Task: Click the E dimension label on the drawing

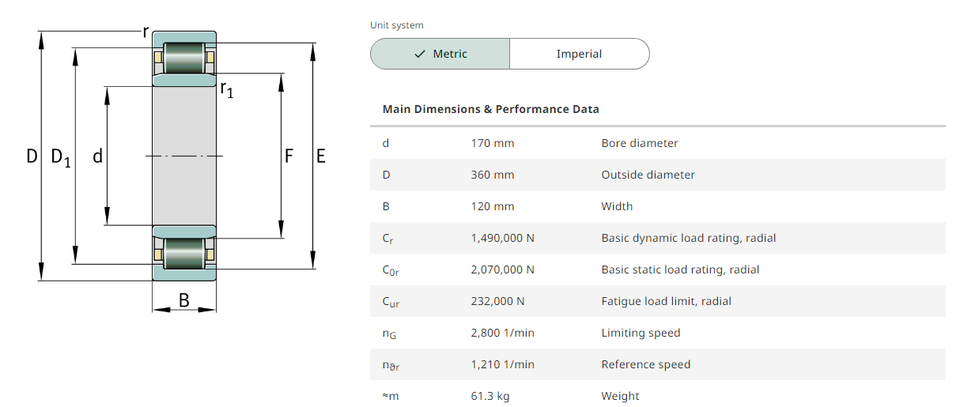Action: point(320,156)
